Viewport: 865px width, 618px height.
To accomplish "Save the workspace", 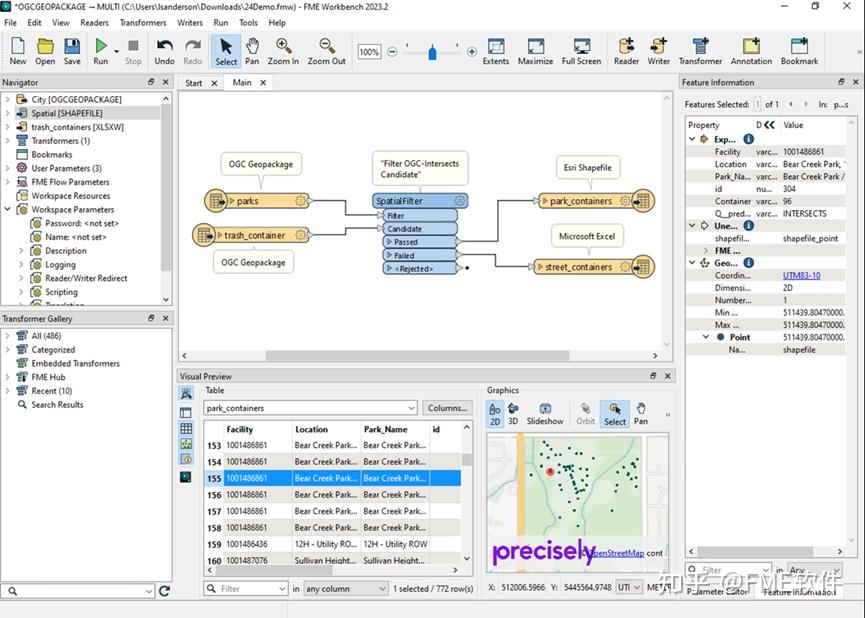I will (x=72, y=51).
